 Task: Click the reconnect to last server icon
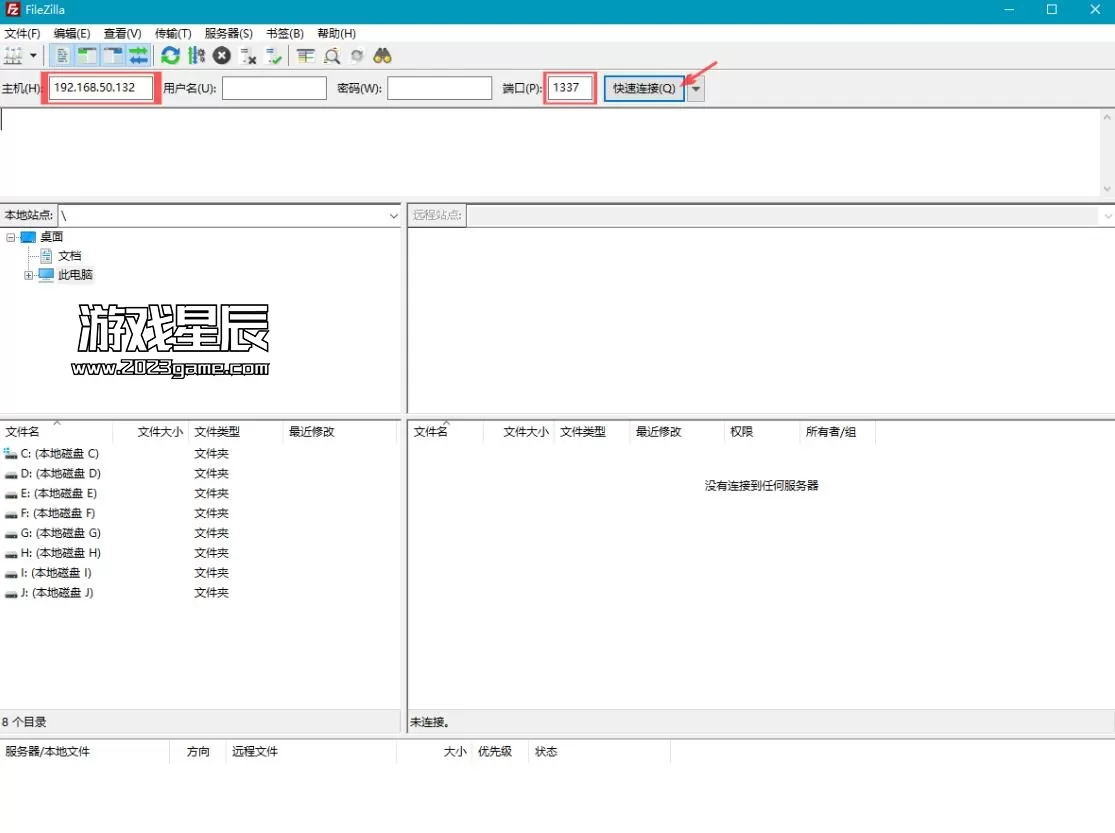click(273, 56)
